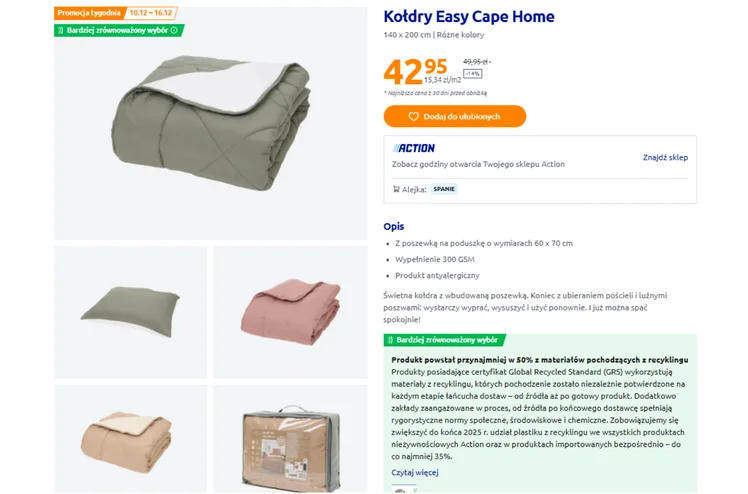Click the 'Opis' description heading
Viewport: 748px width, 494px height.
393,226
